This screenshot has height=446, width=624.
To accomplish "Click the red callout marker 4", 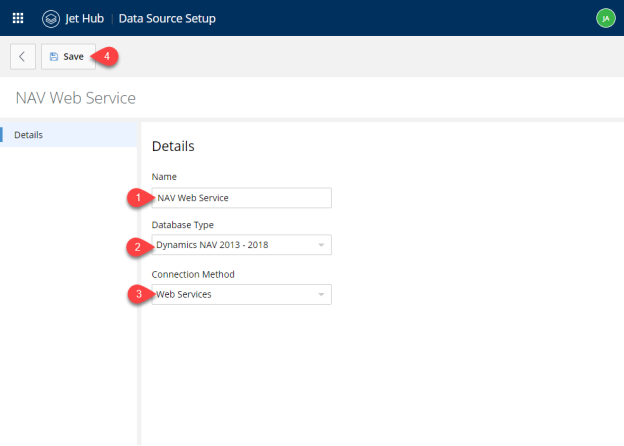I will [x=105, y=56].
